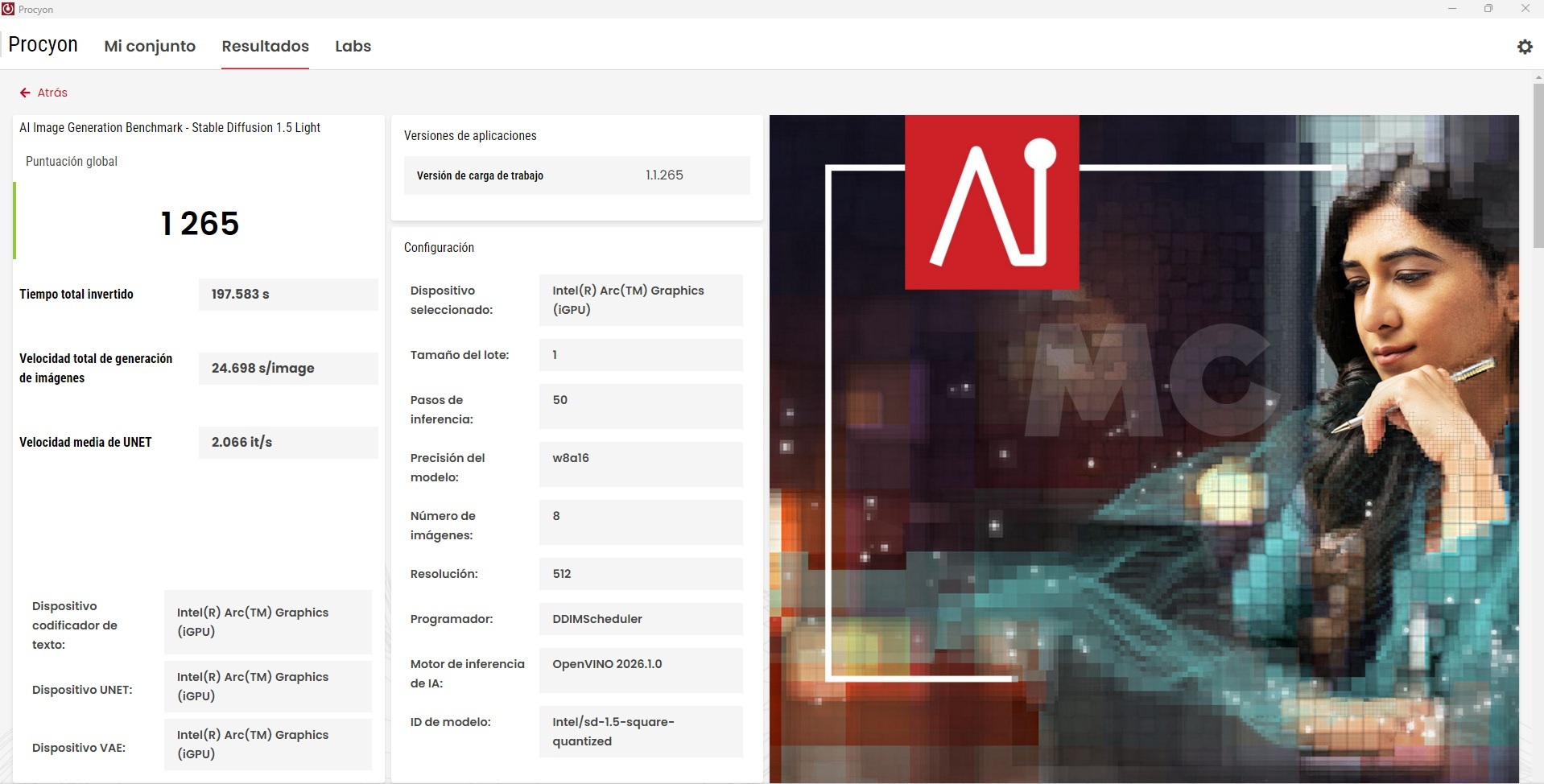Open the settings gear icon
This screenshot has width=1544, height=784.
[x=1525, y=47]
